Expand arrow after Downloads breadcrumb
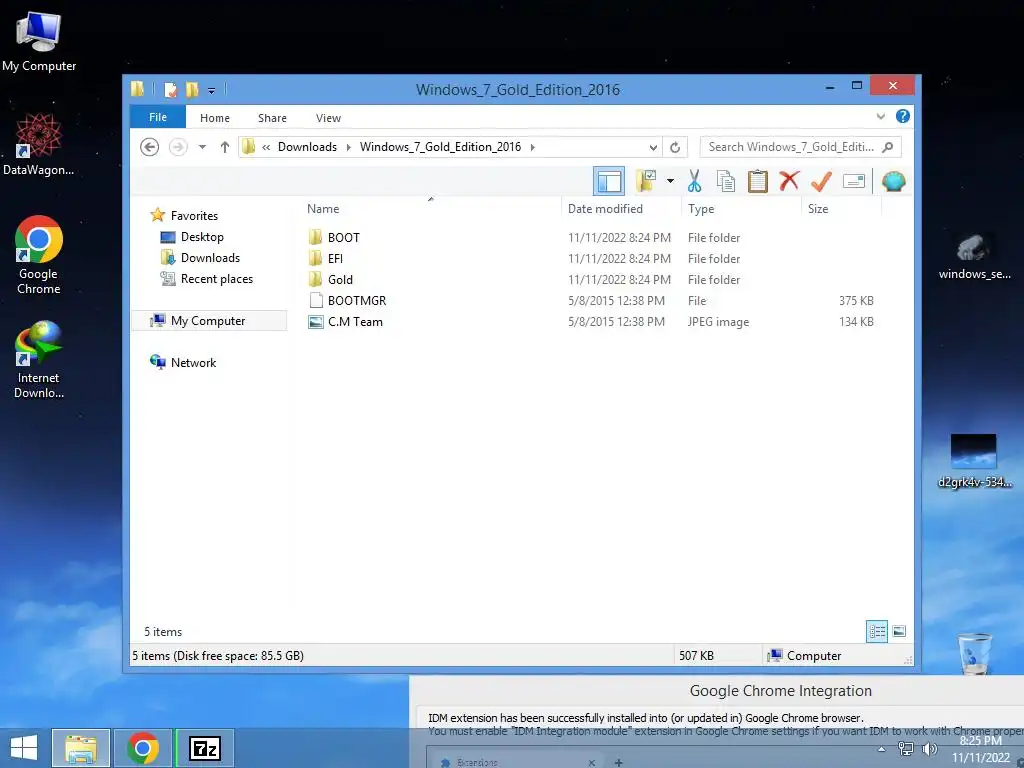This screenshot has height=768, width=1024. pos(348,147)
